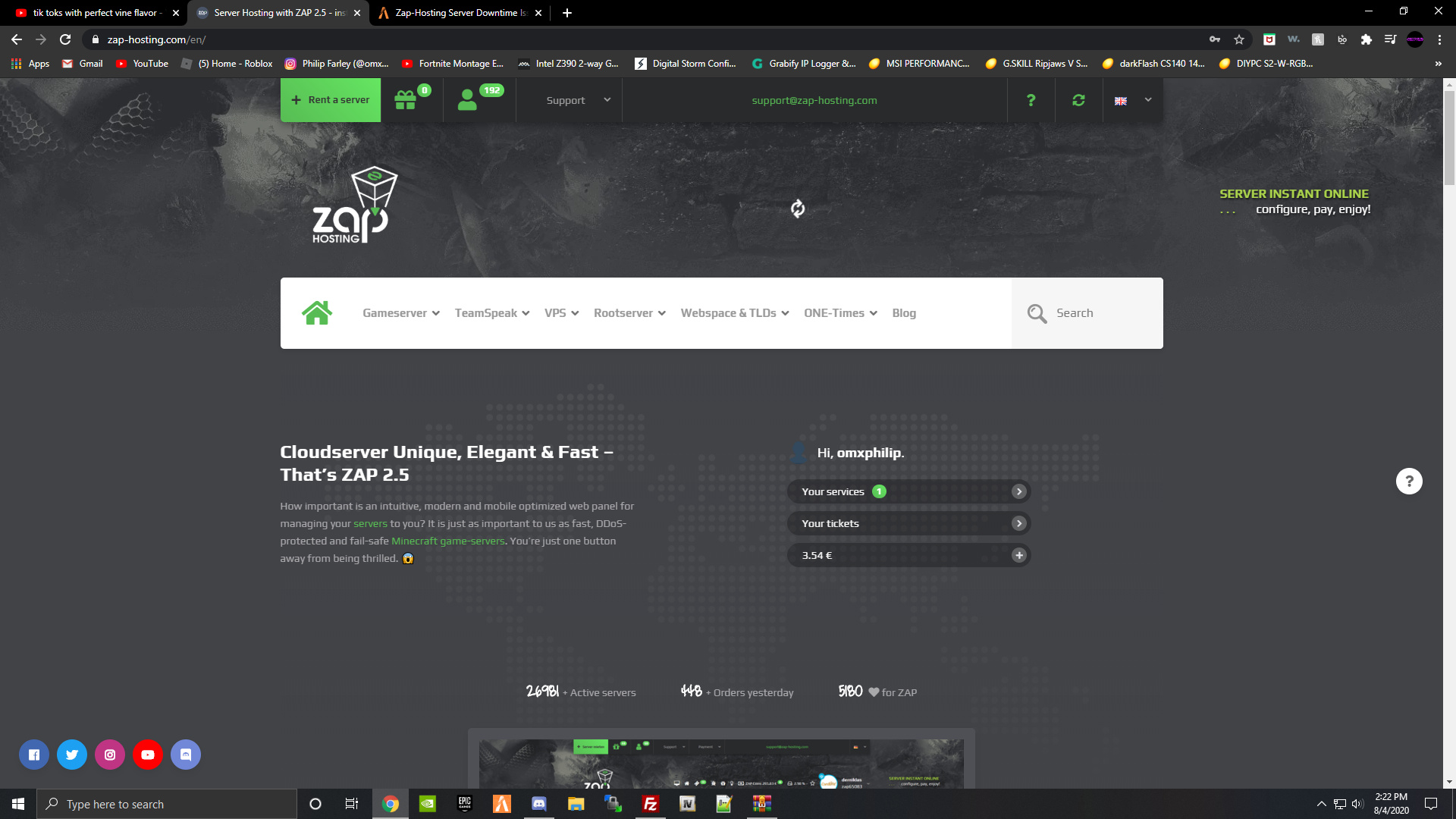The width and height of the screenshot is (1456, 819).
Task: Open the Rootserver menu
Action: tap(629, 312)
